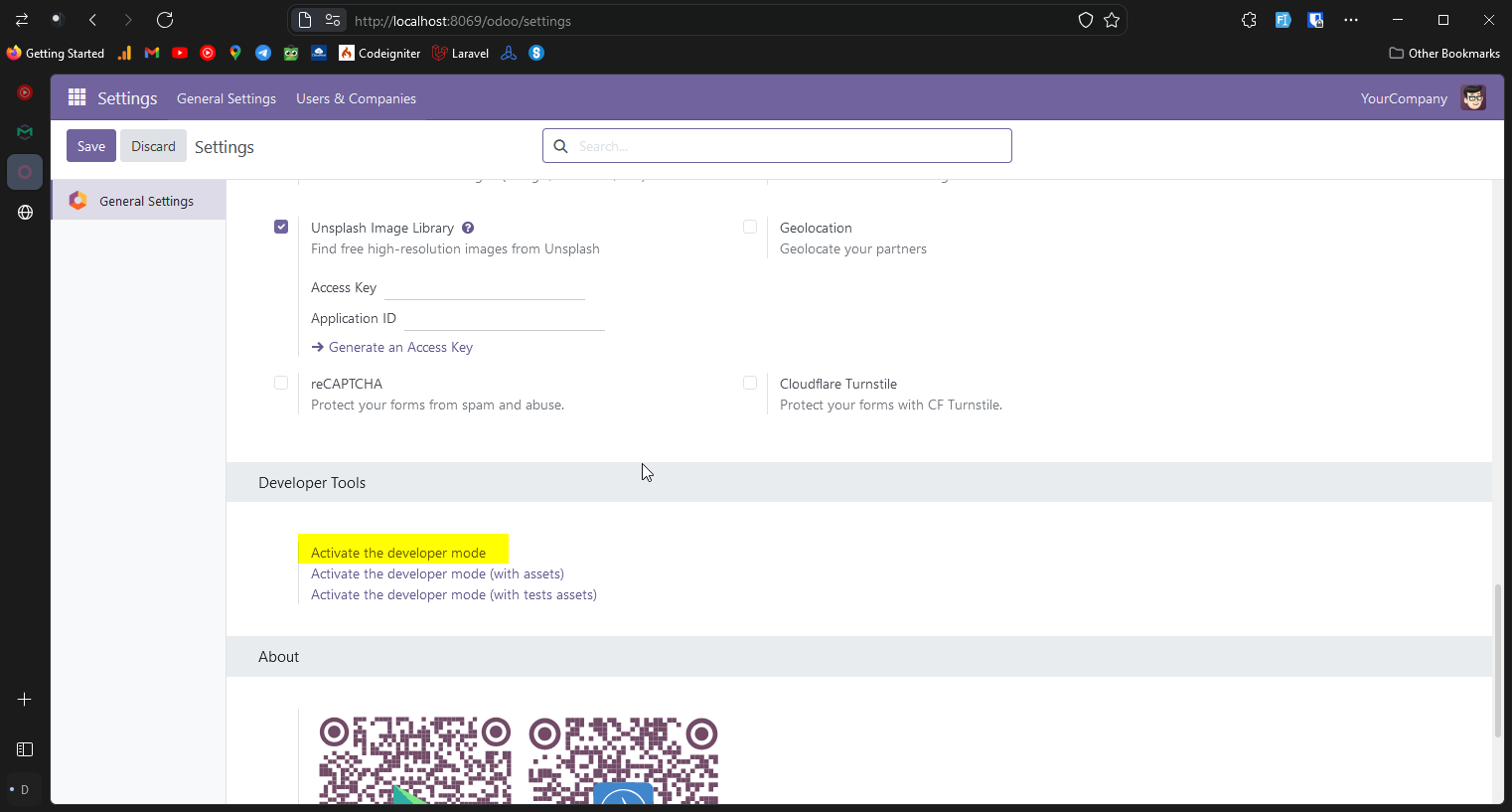This screenshot has width=1512, height=812.
Task: Open site permissions icon in address bar
Action: coord(333,20)
